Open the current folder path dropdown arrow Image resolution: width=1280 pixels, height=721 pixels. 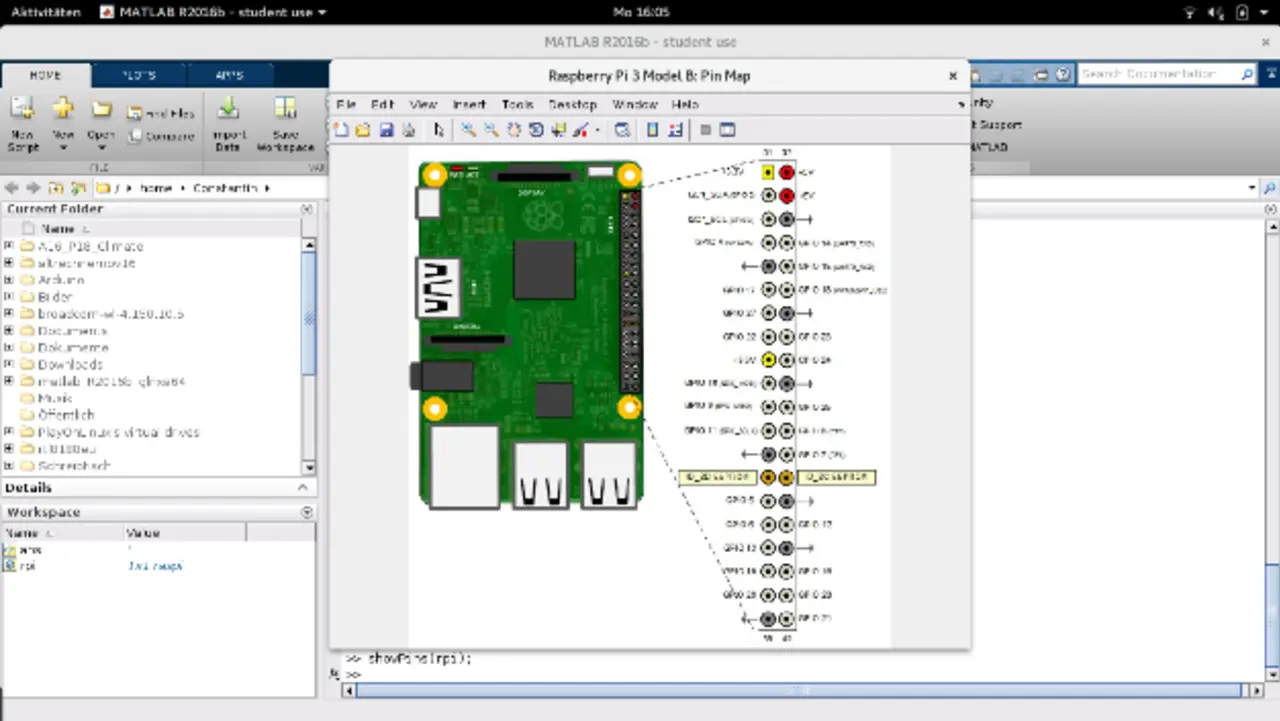click(x=1252, y=188)
